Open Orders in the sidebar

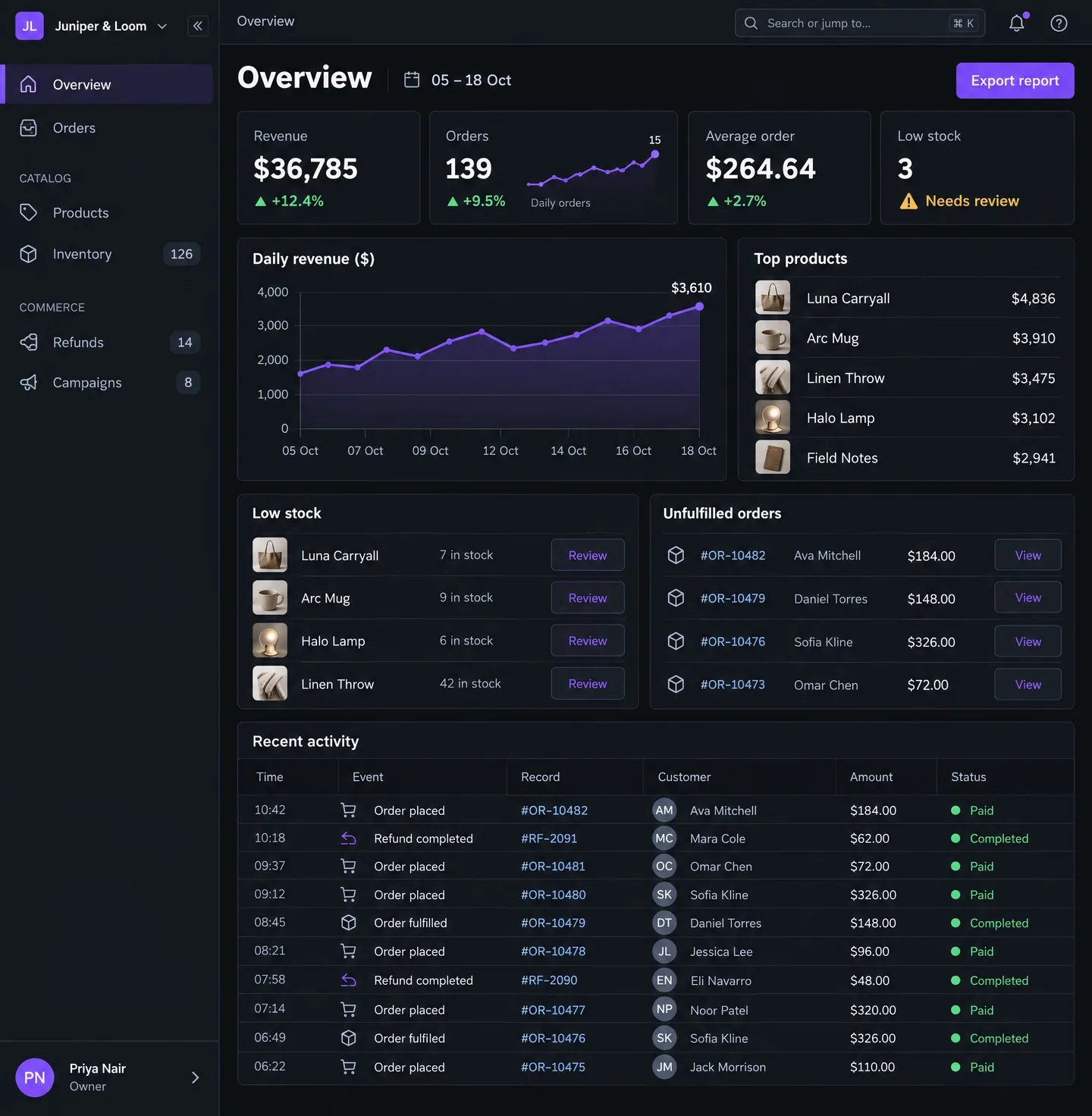click(x=107, y=128)
